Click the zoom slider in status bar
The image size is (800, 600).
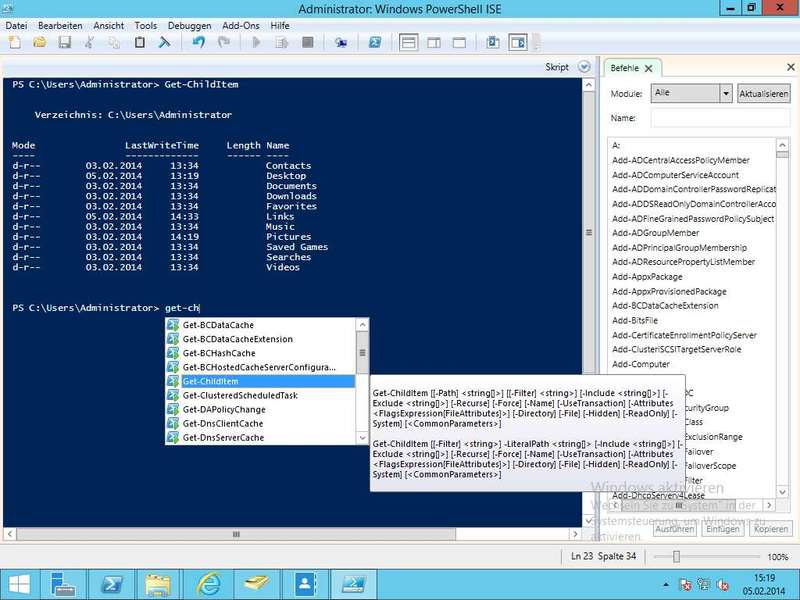tap(677, 556)
